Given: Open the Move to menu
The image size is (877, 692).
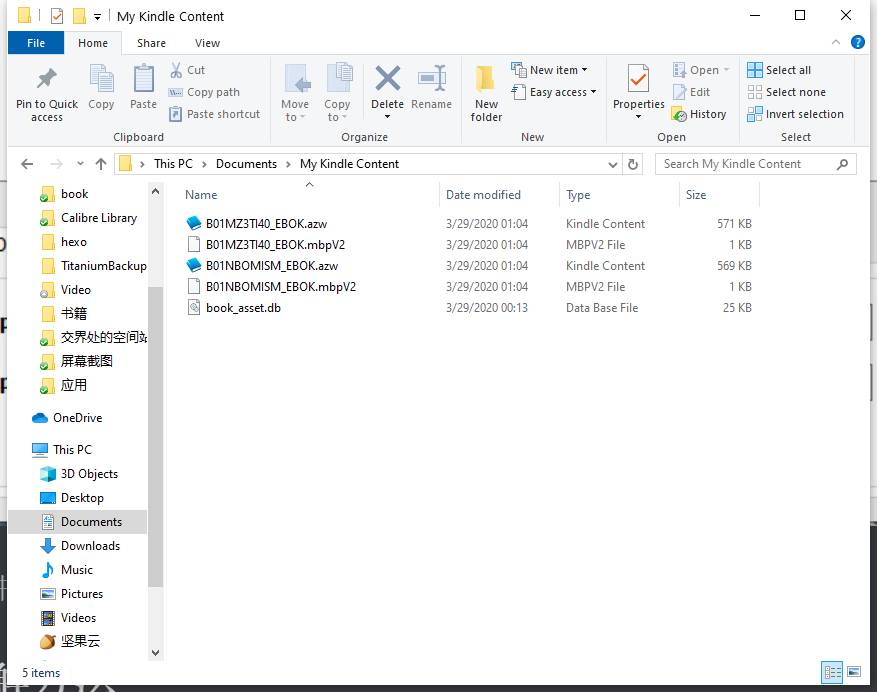Looking at the screenshot, I should [295, 93].
